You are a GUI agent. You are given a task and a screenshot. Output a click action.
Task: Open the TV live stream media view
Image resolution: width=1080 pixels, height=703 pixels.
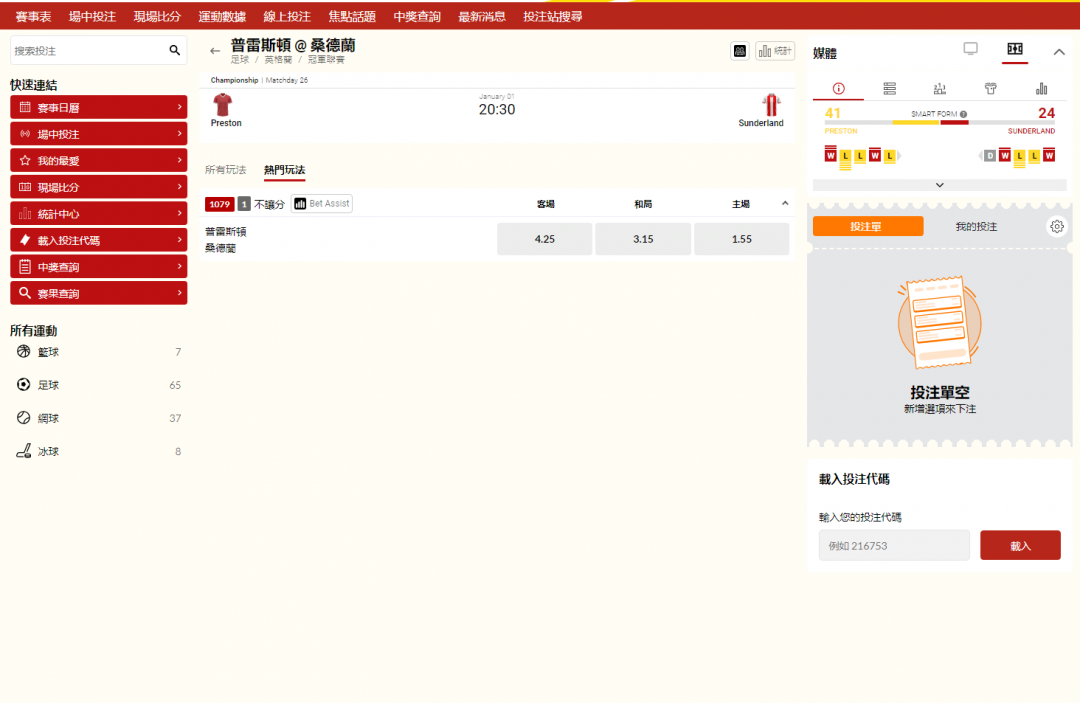[x=970, y=49]
